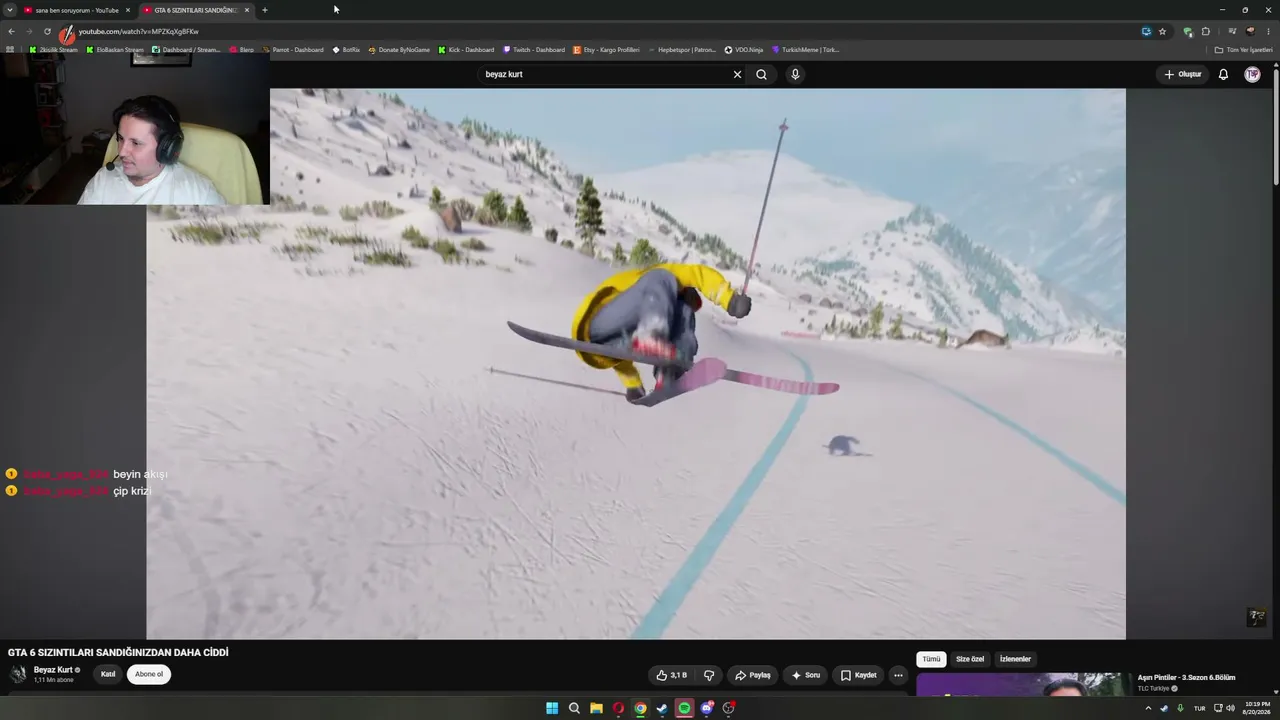The image size is (1280, 720).
Task: Open a new browser tab
Action: coord(265,10)
